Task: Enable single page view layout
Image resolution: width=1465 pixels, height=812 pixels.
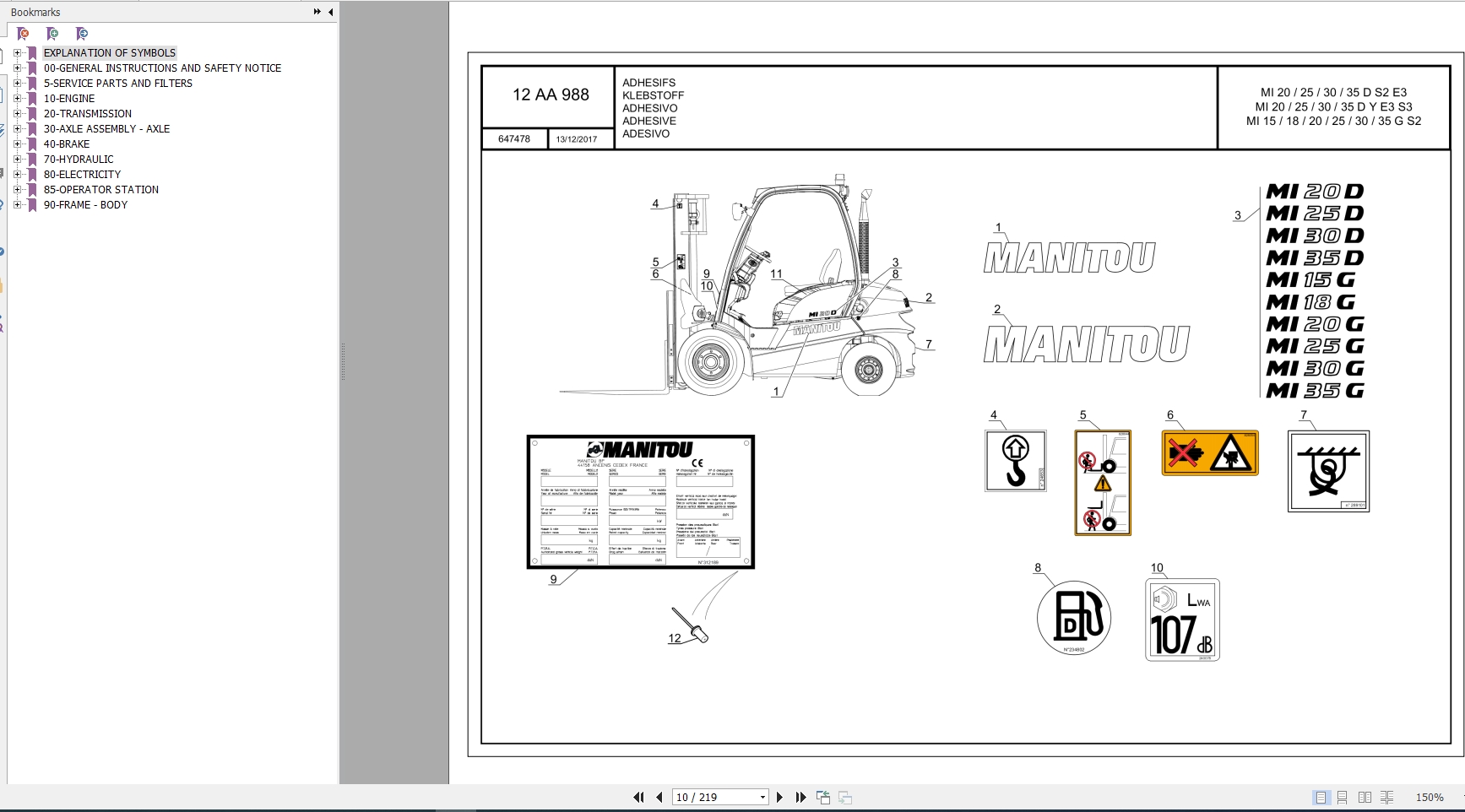Action: coord(1321,797)
